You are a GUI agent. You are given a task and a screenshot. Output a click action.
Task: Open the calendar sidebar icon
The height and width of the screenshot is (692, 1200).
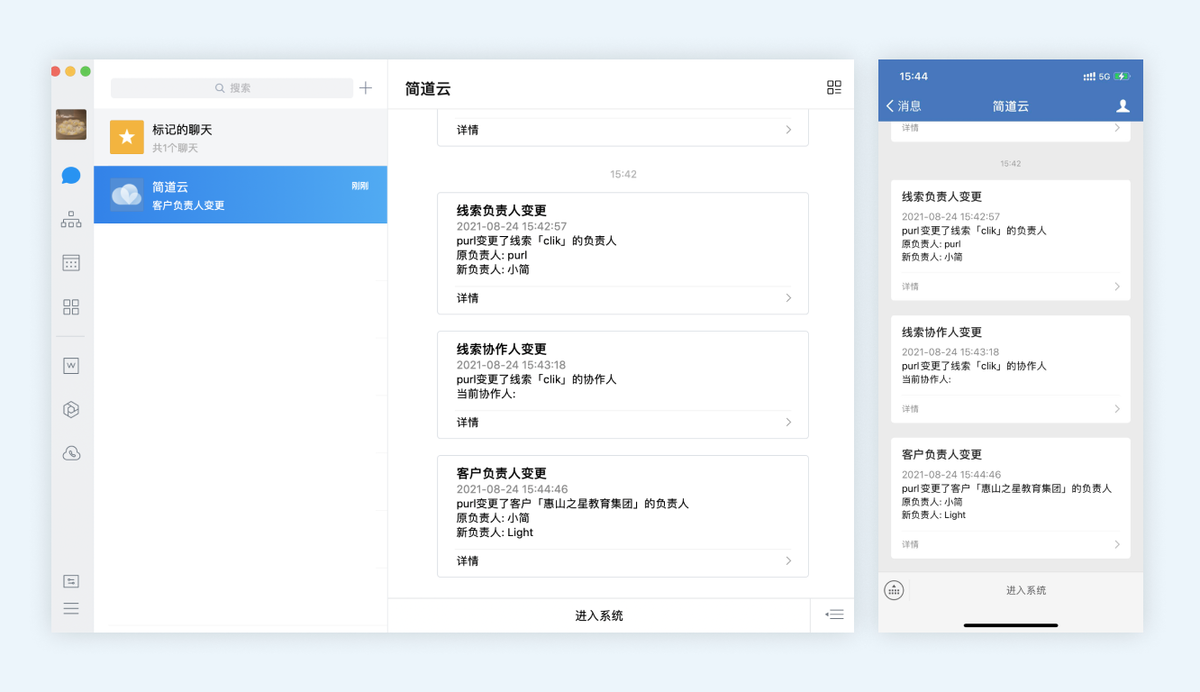[x=71, y=263]
